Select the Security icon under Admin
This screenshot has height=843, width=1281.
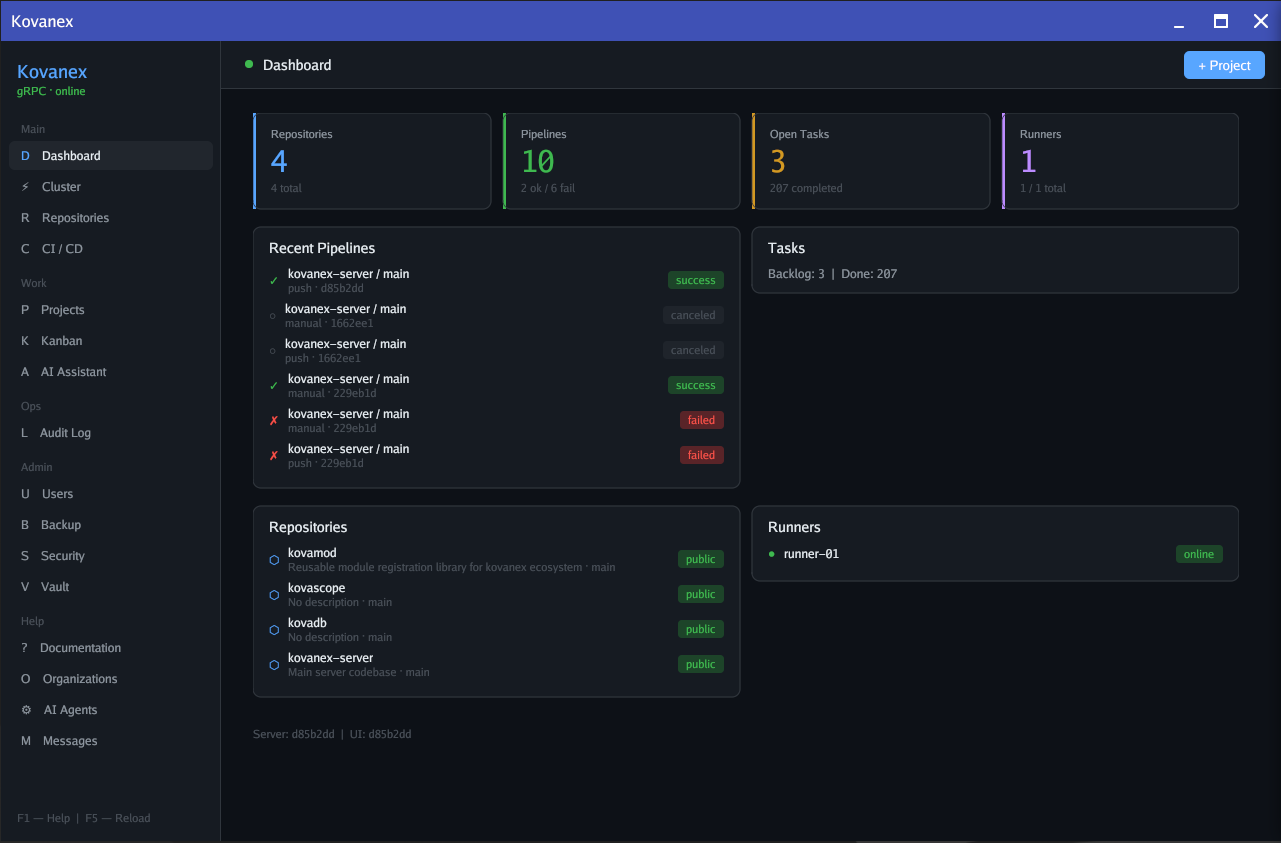click(x=24, y=555)
